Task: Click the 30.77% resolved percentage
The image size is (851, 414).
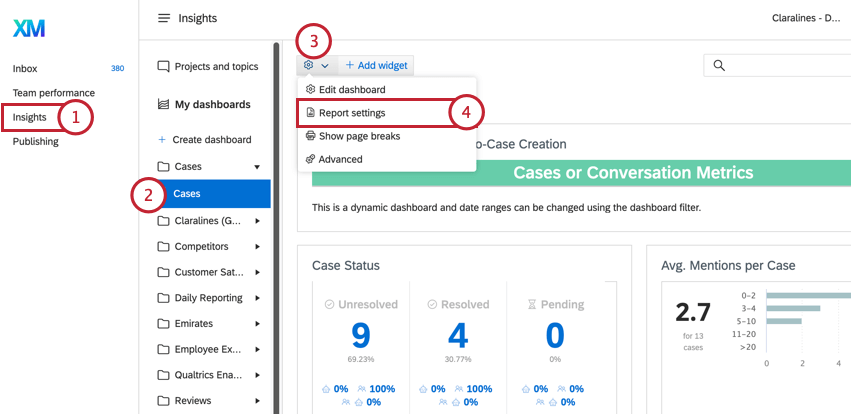Action: 458,359
